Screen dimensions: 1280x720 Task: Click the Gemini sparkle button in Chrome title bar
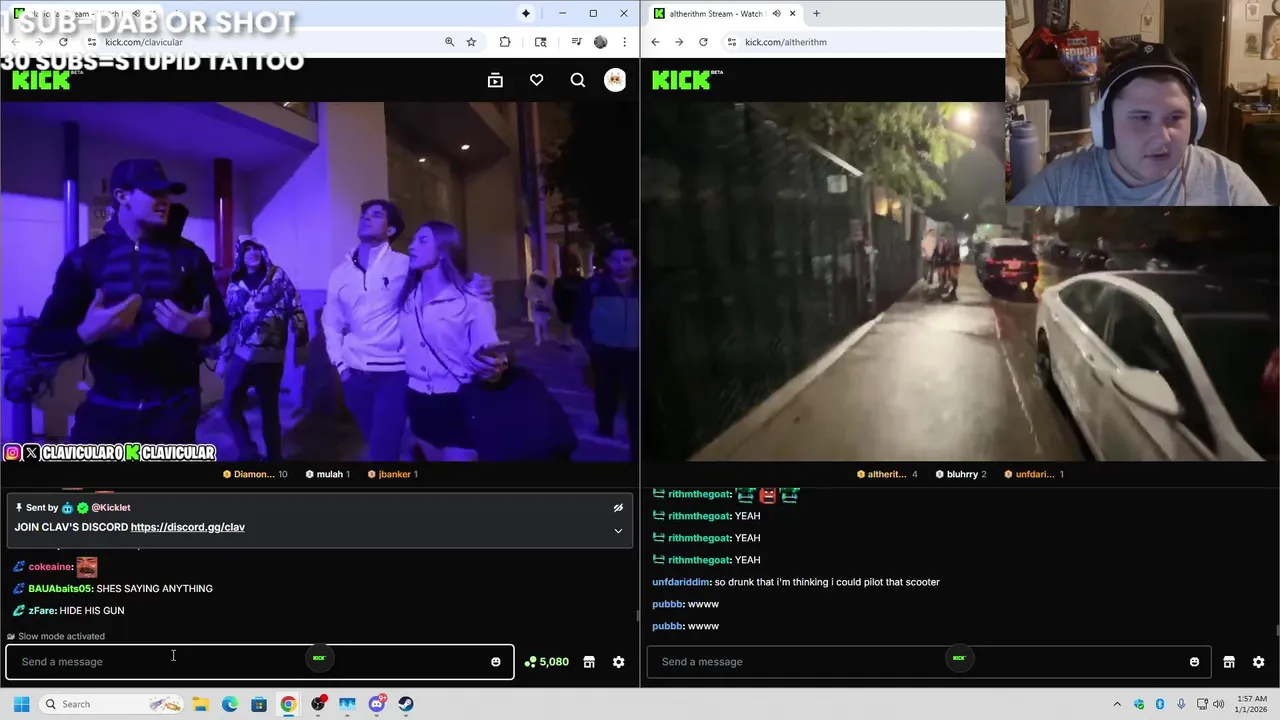pos(526,13)
